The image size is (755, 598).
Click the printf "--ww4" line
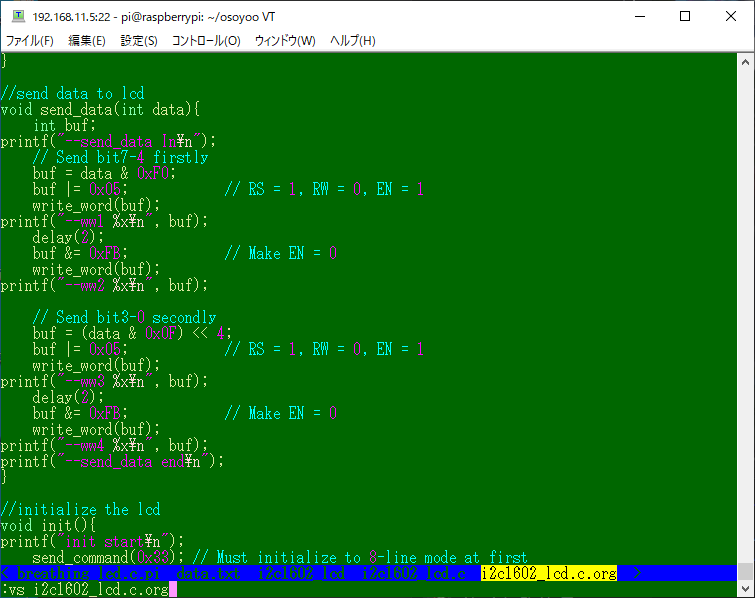tap(104, 445)
